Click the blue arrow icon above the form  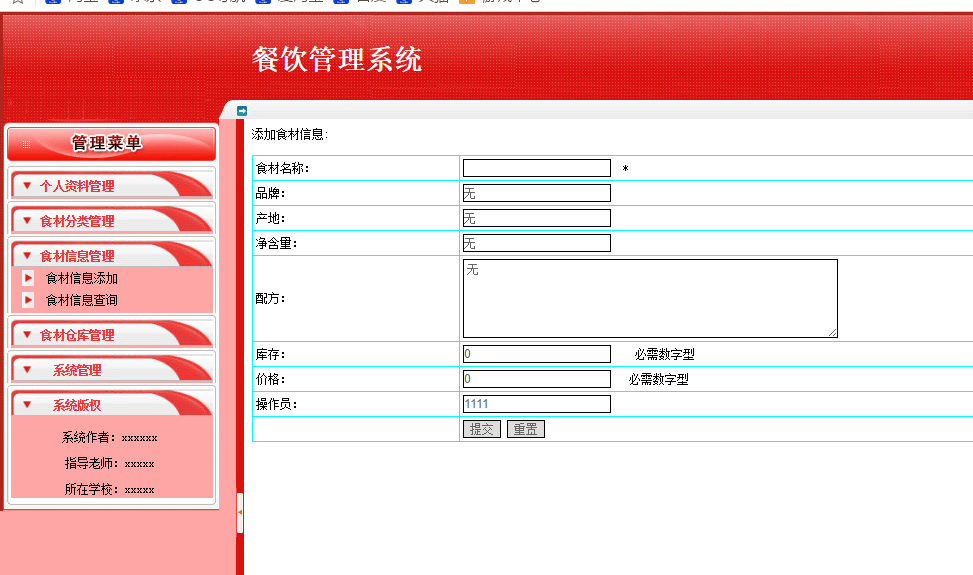(242, 111)
